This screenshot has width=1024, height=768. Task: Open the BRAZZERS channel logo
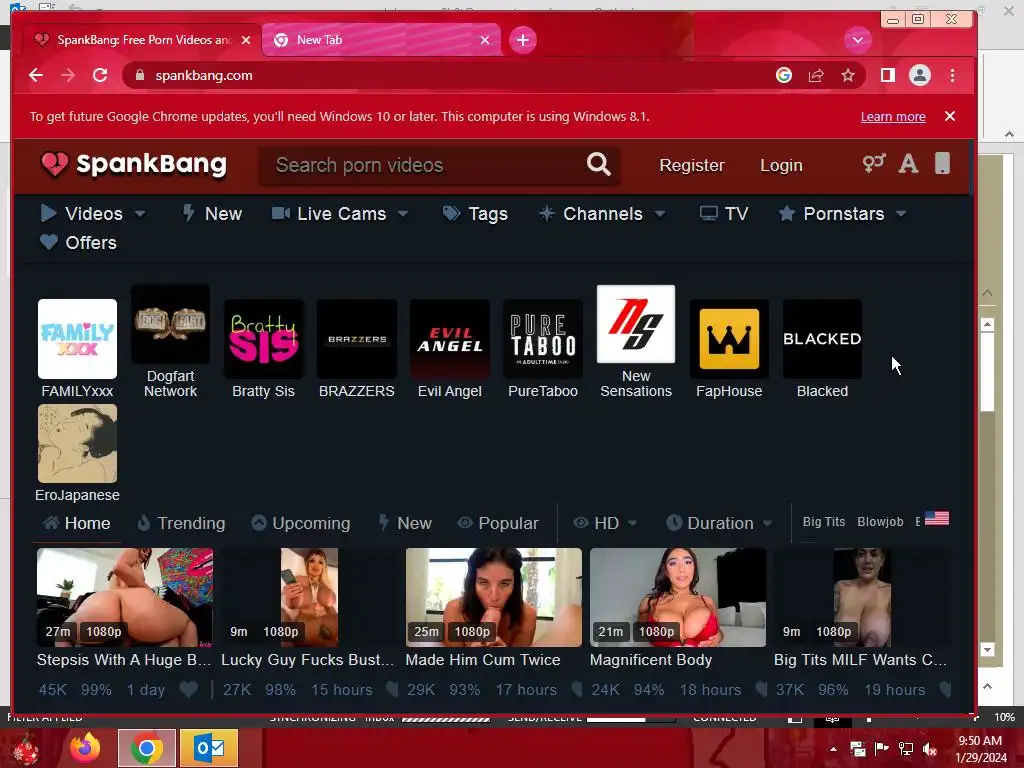pyautogui.click(x=357, y=339)
